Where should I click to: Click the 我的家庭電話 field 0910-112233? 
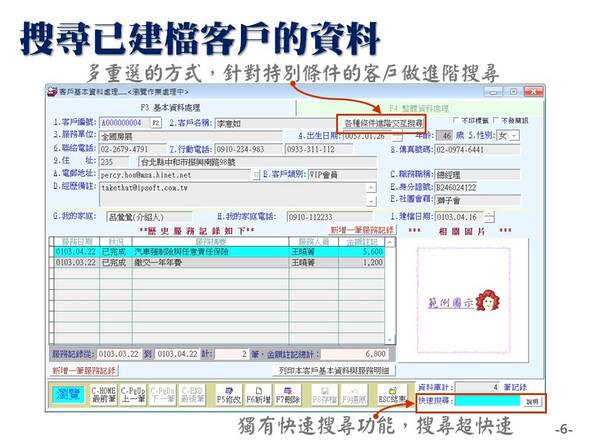pos(329,217)
